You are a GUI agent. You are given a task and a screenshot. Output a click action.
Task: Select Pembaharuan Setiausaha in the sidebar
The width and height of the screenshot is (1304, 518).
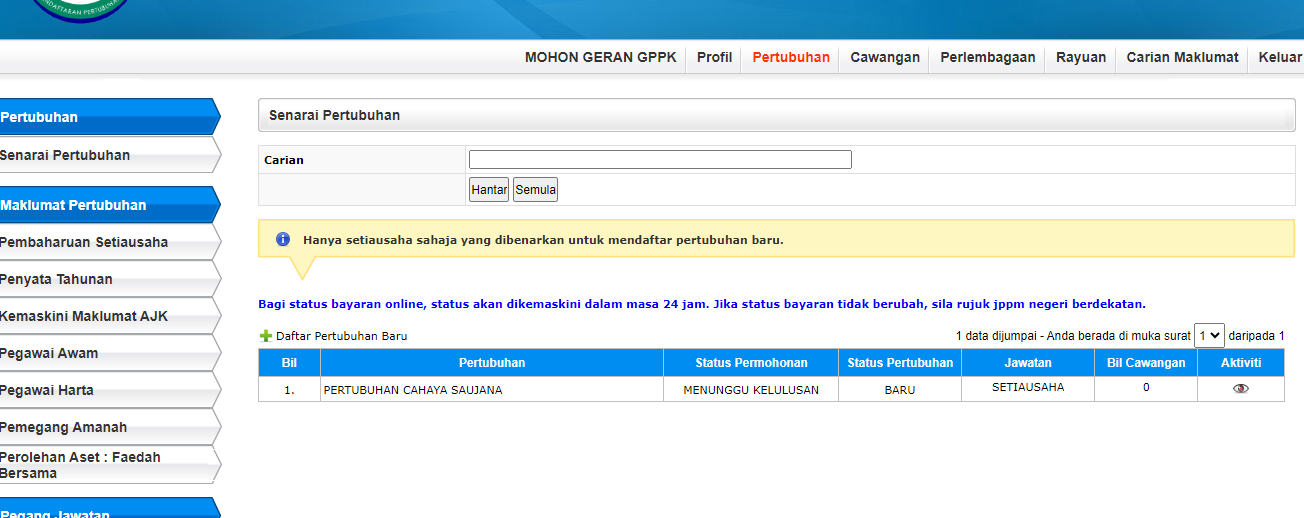[x=84, y=242]
